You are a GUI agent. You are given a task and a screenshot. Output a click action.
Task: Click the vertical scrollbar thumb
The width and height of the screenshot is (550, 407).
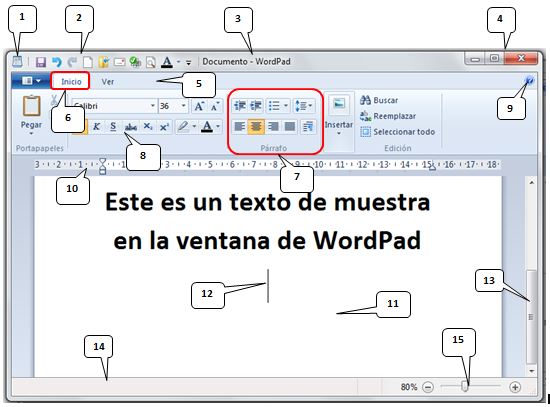click(x=531, y=318)
